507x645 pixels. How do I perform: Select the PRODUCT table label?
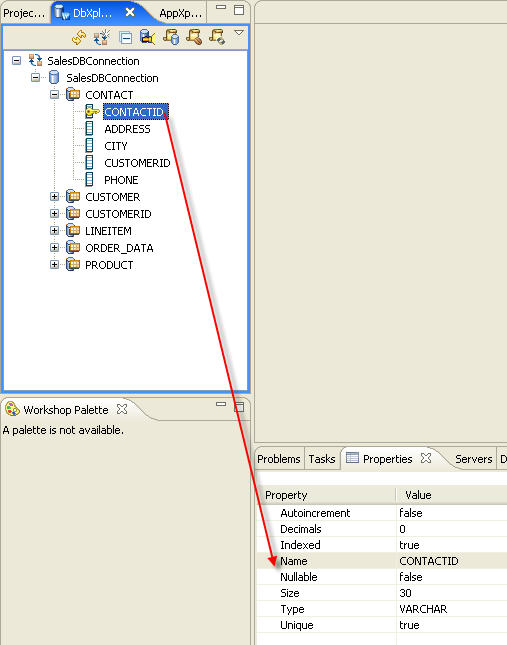[109, 265]
